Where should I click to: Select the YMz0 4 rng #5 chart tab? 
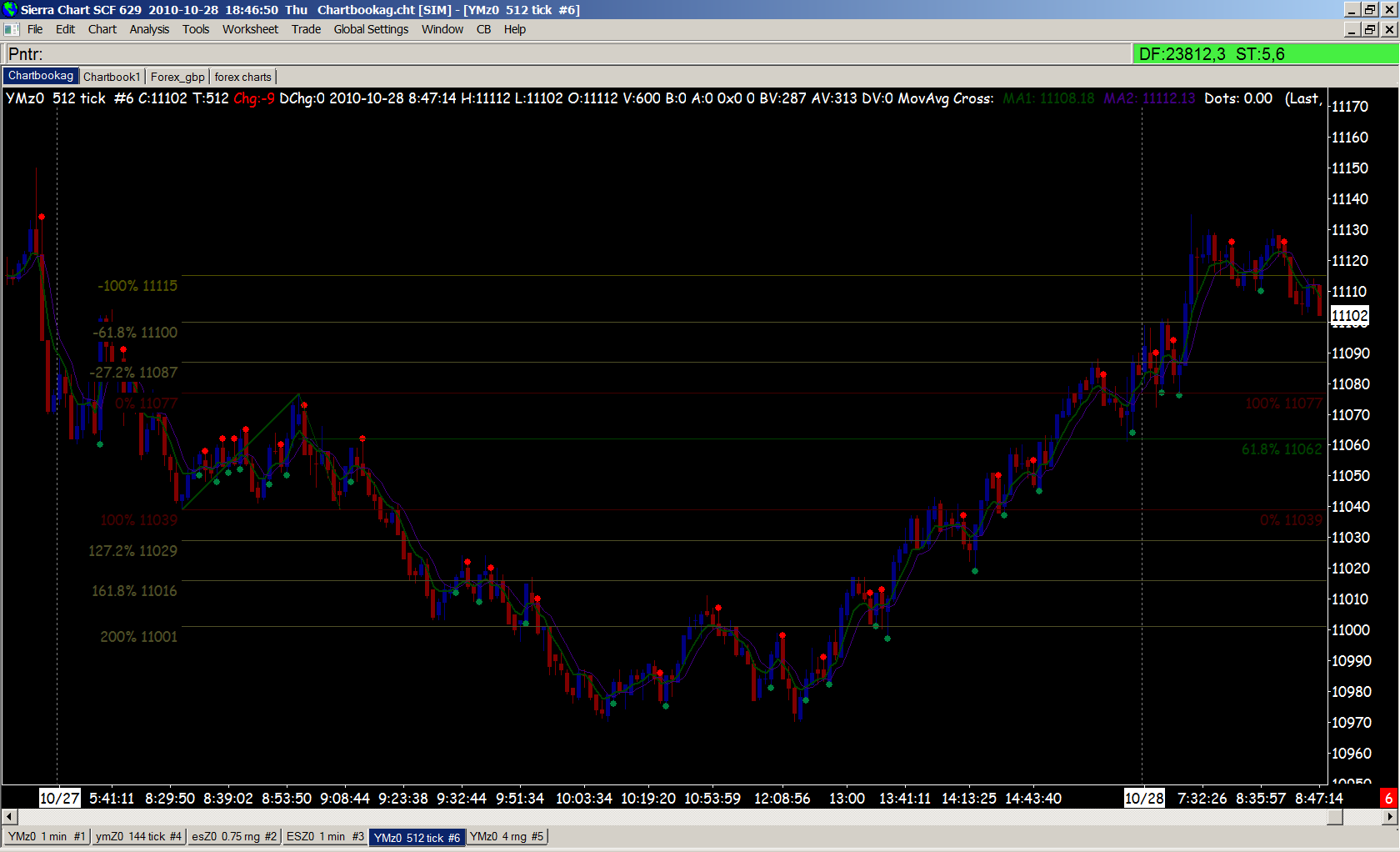pyautogui.click(x=507, y=836)
